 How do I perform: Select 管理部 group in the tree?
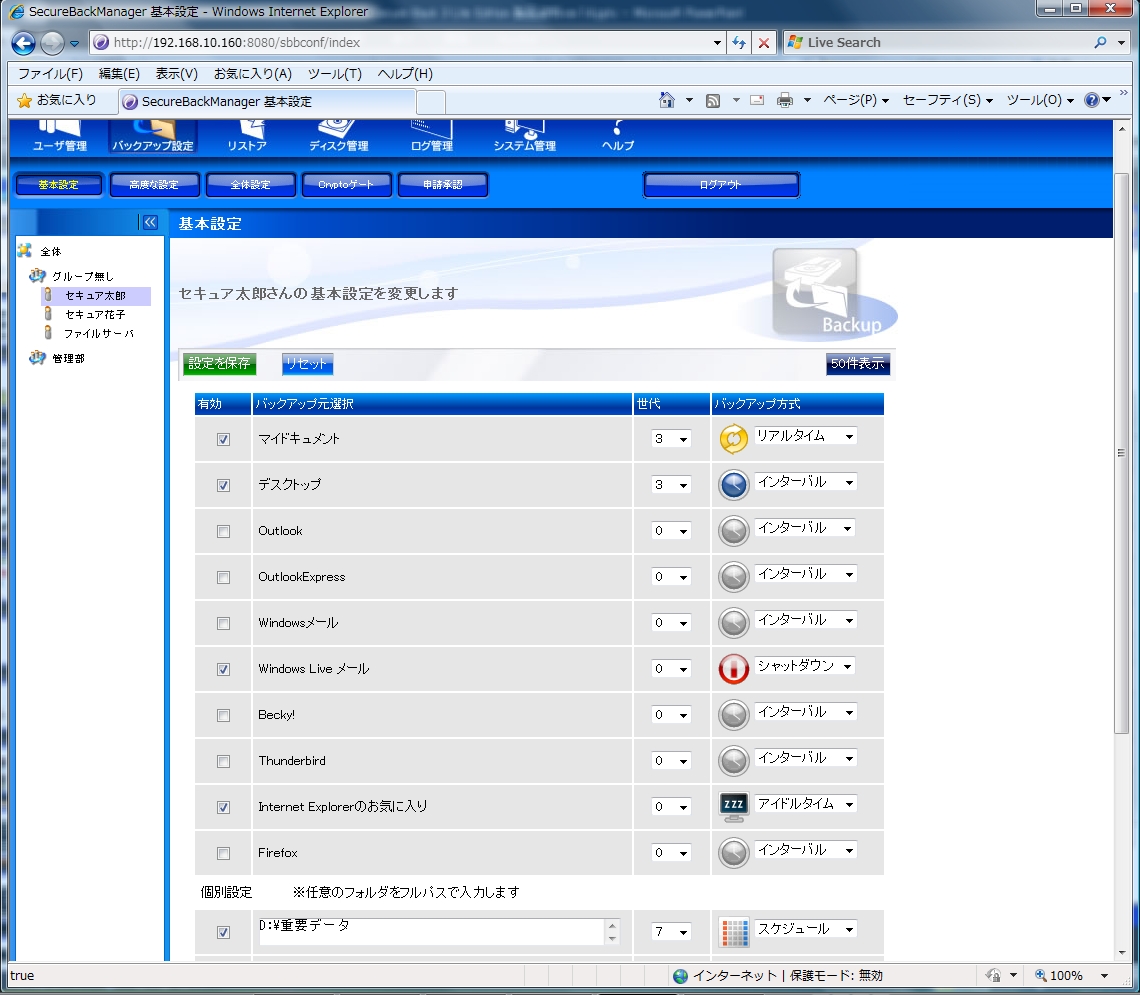tap(68, 358)
